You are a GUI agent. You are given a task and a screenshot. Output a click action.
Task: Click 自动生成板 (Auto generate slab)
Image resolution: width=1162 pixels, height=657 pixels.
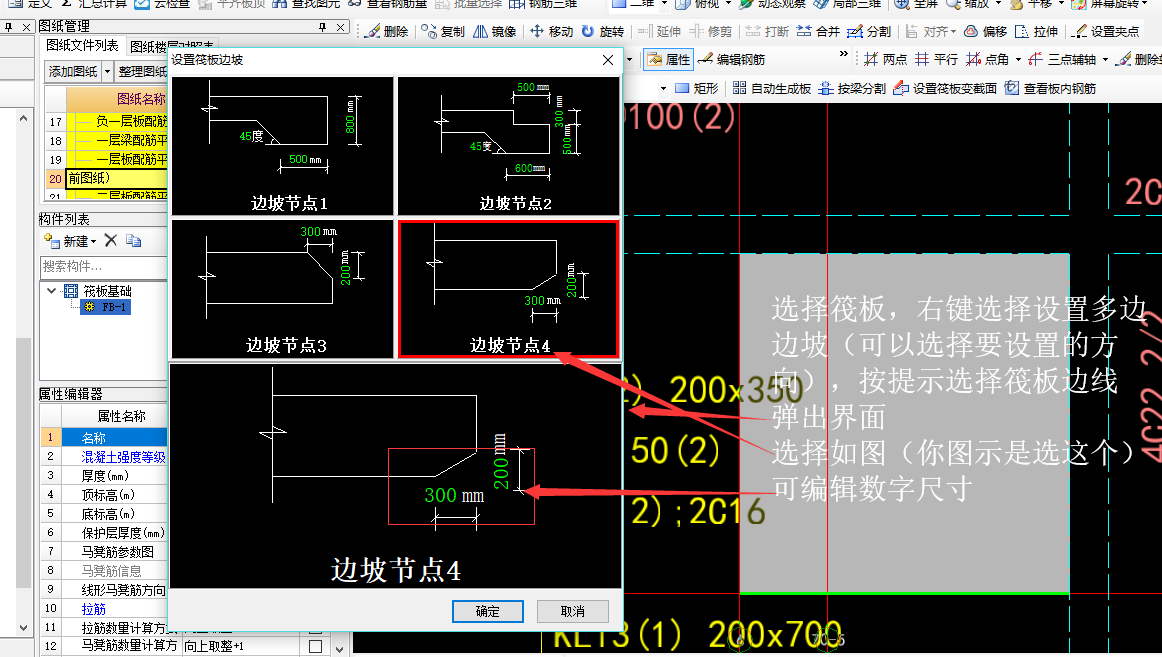point(771,88)
